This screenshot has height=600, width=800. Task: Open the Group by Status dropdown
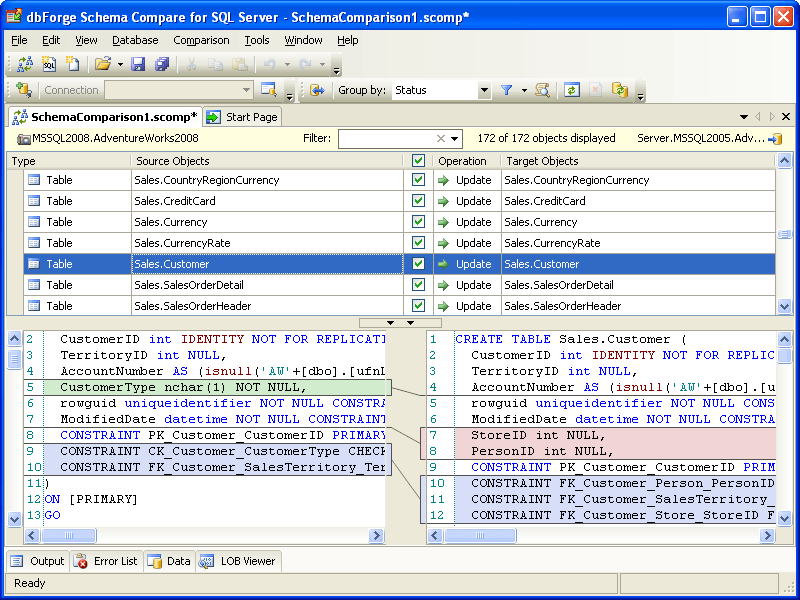[484, 91]
